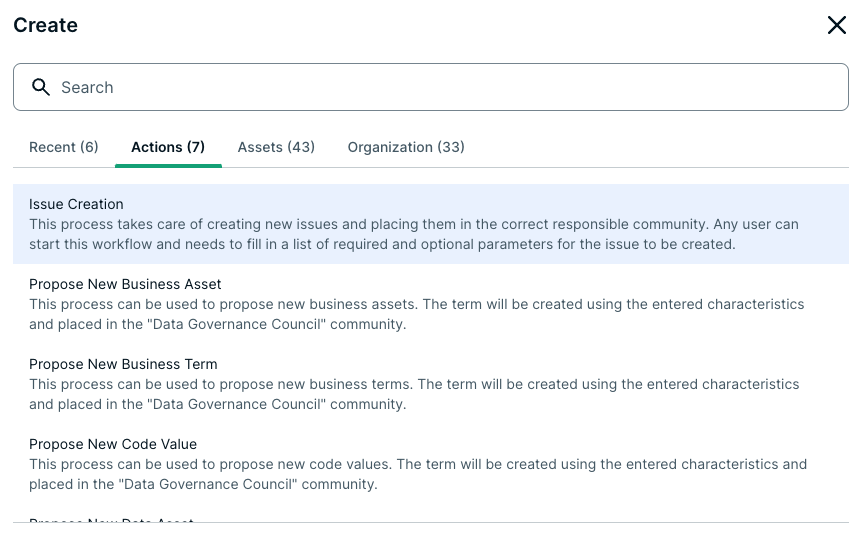
Task: Click the Propose New Business Asset description
Action: [x=417, y=314]
